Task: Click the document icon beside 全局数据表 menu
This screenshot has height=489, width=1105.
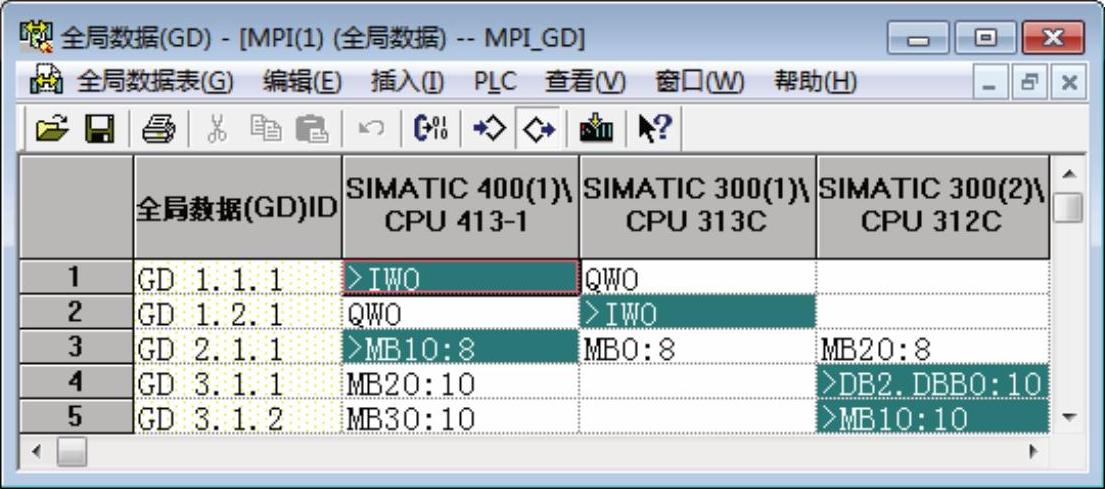Action: click(47, 81)
